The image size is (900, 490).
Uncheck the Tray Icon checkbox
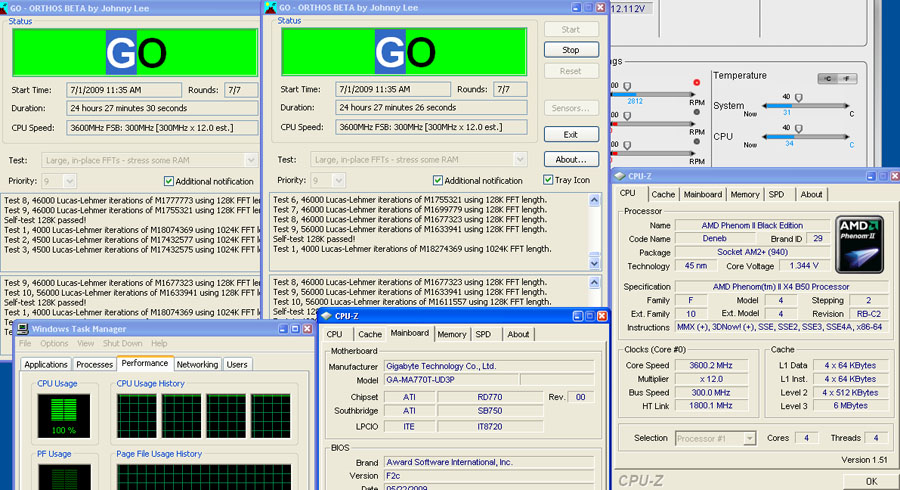[x=548, y=180]
